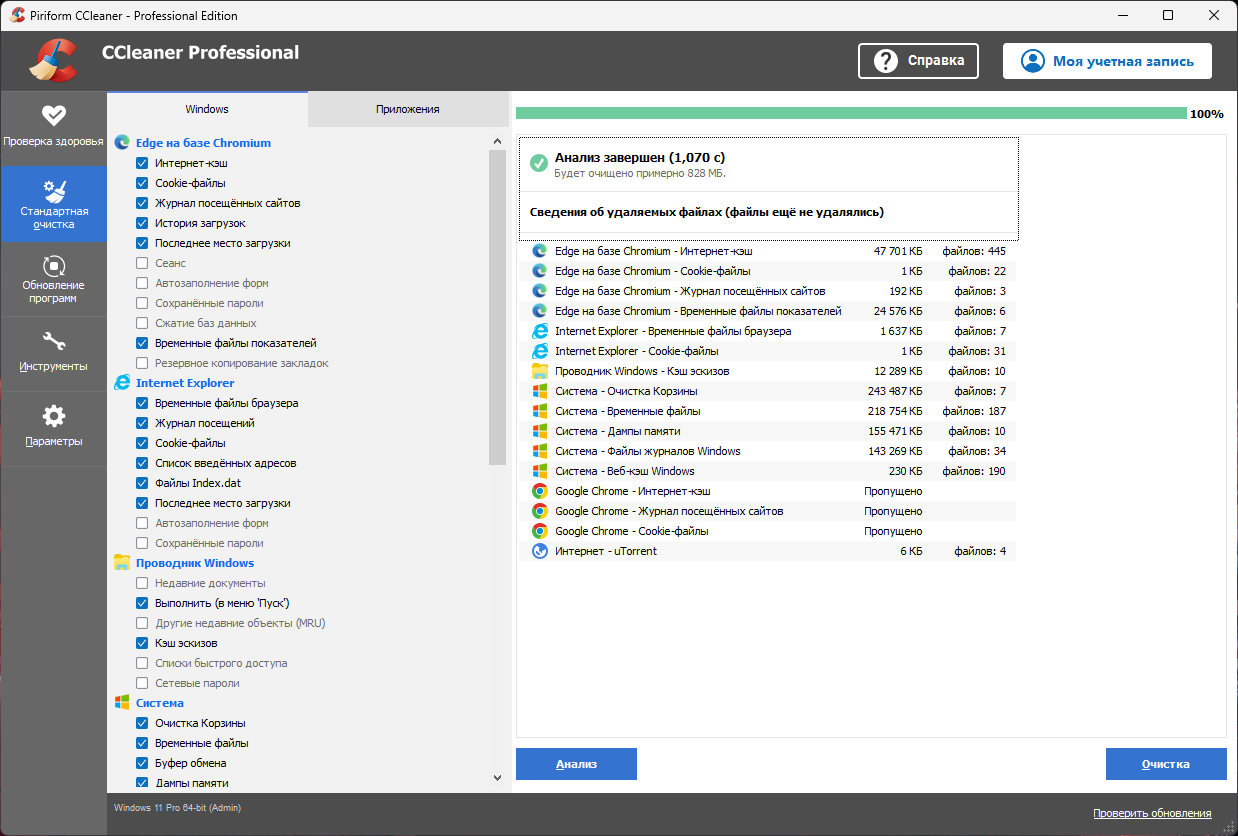Click the CCleaner logo in the header

point(53,60)
